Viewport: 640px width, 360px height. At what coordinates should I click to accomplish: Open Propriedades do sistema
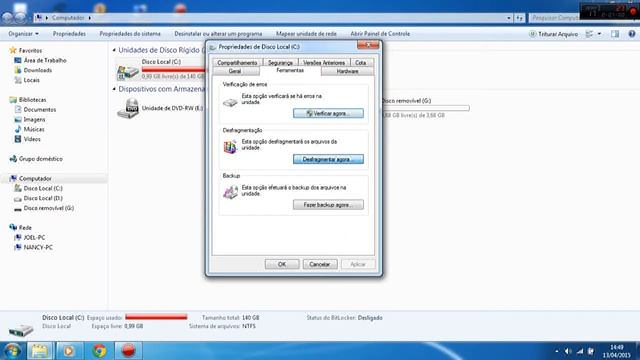(130, 34)
